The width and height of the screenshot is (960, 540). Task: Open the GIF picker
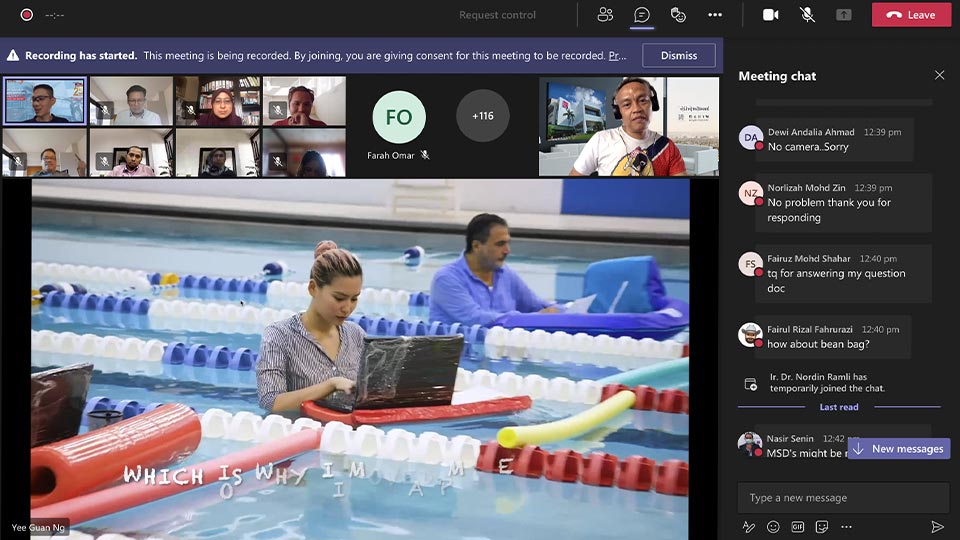(x=797, y=527)
